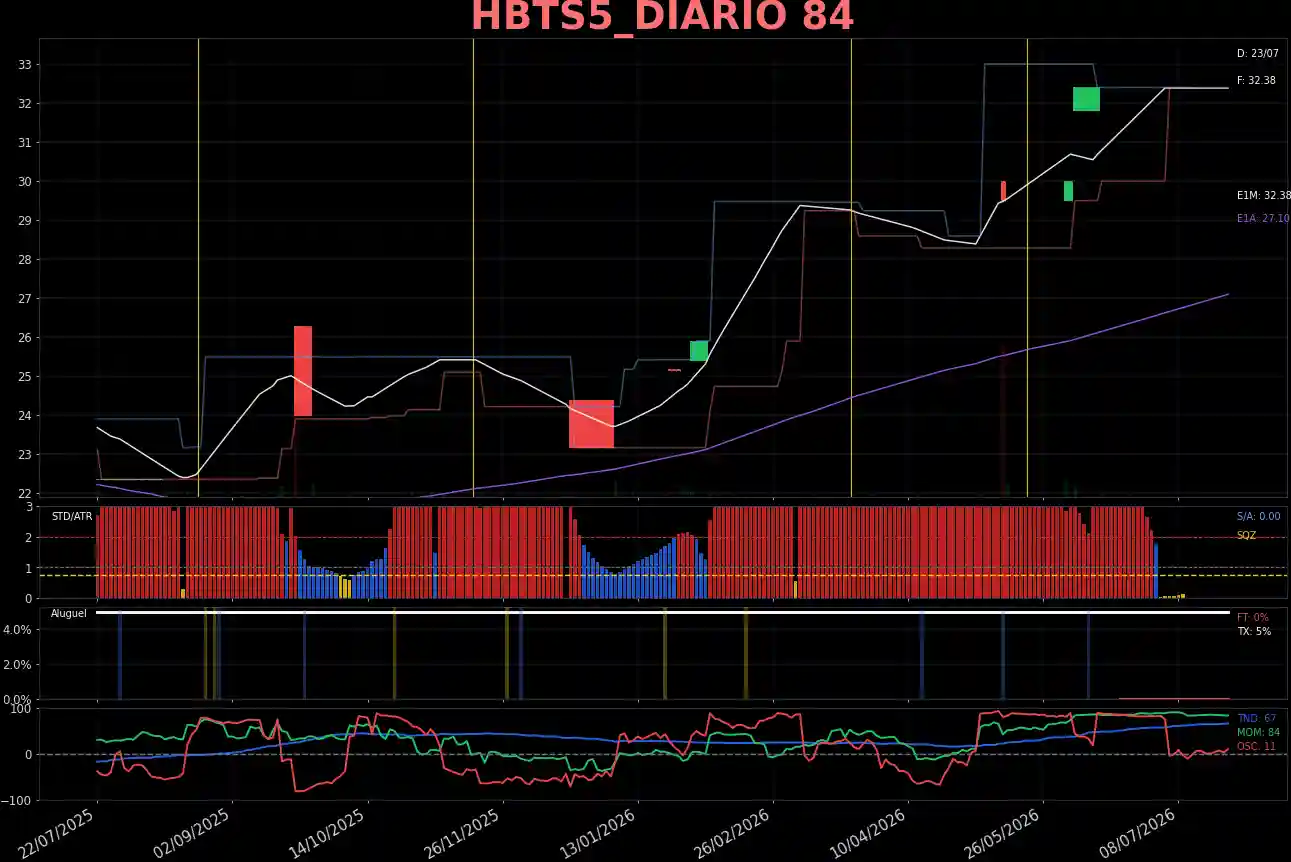Click the 'SQZ' label

[x=1246, y=535]
